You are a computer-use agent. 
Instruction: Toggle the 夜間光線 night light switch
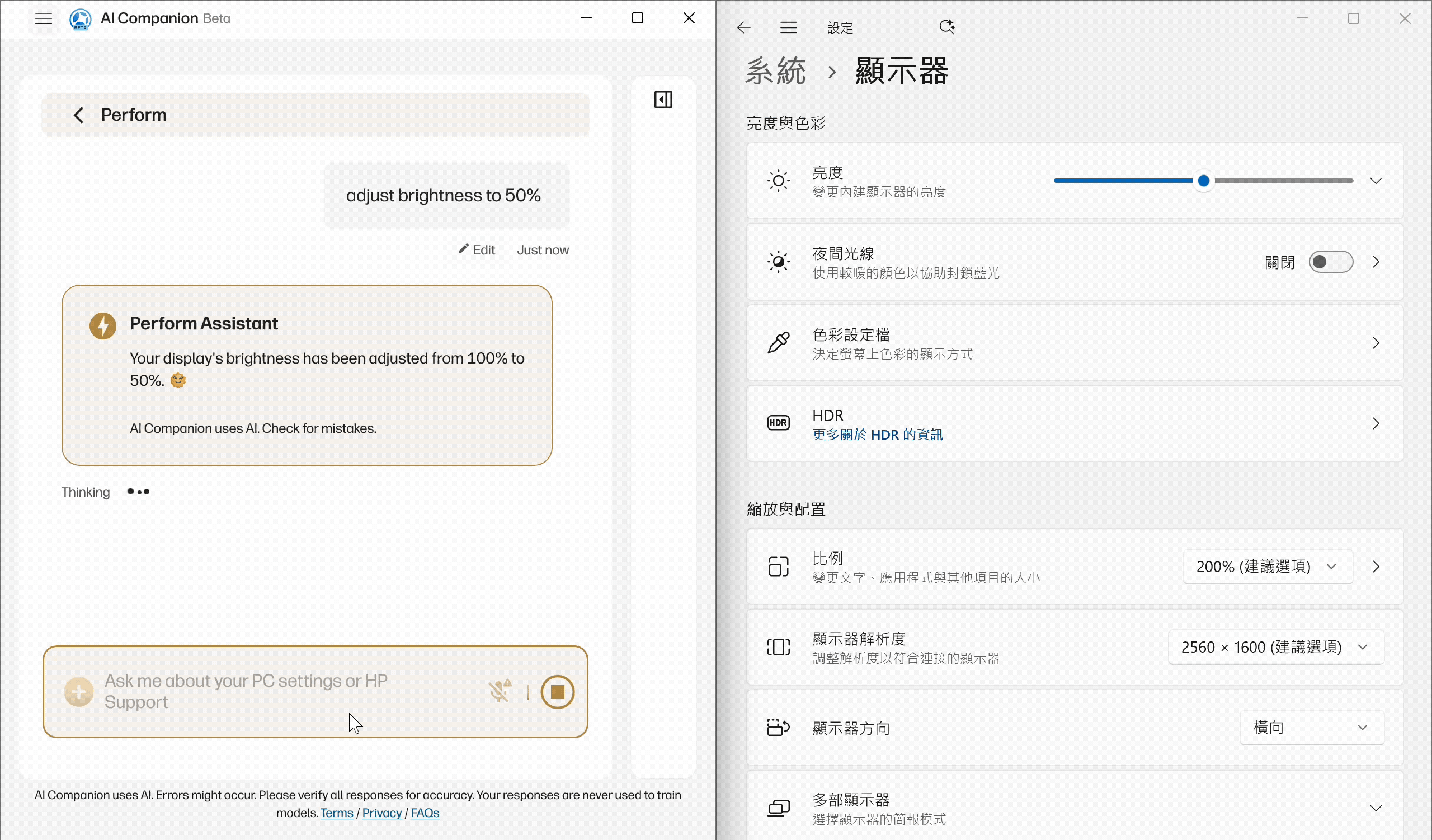click(1330, 262)
